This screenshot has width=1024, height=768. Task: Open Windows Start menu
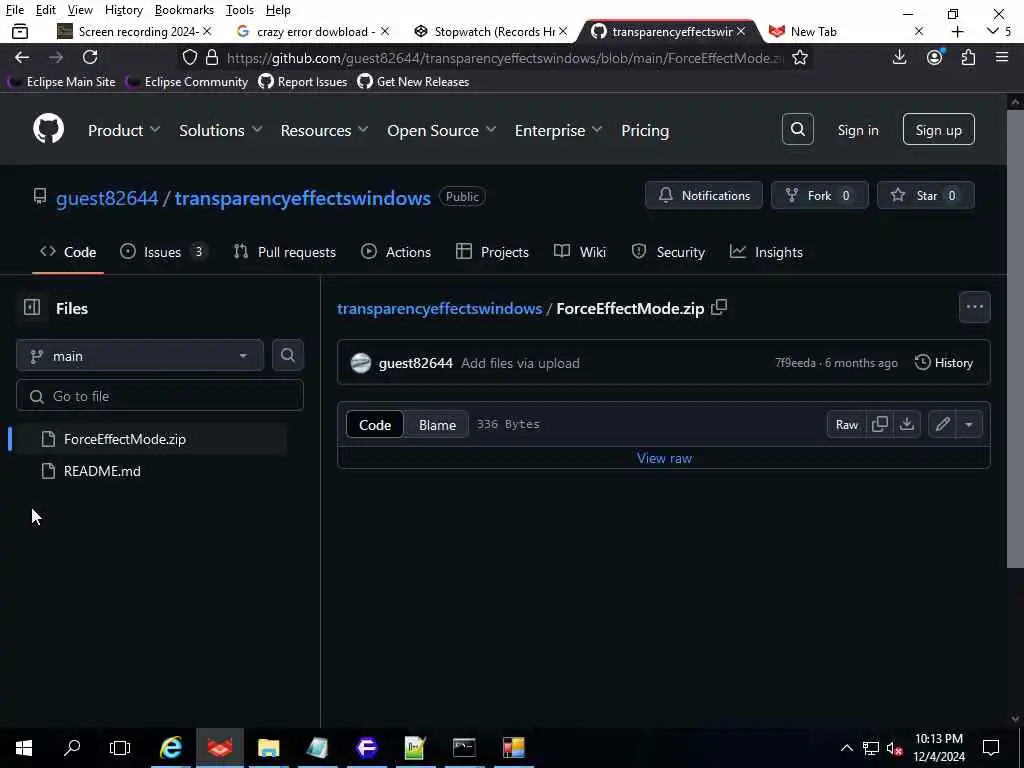24,747
